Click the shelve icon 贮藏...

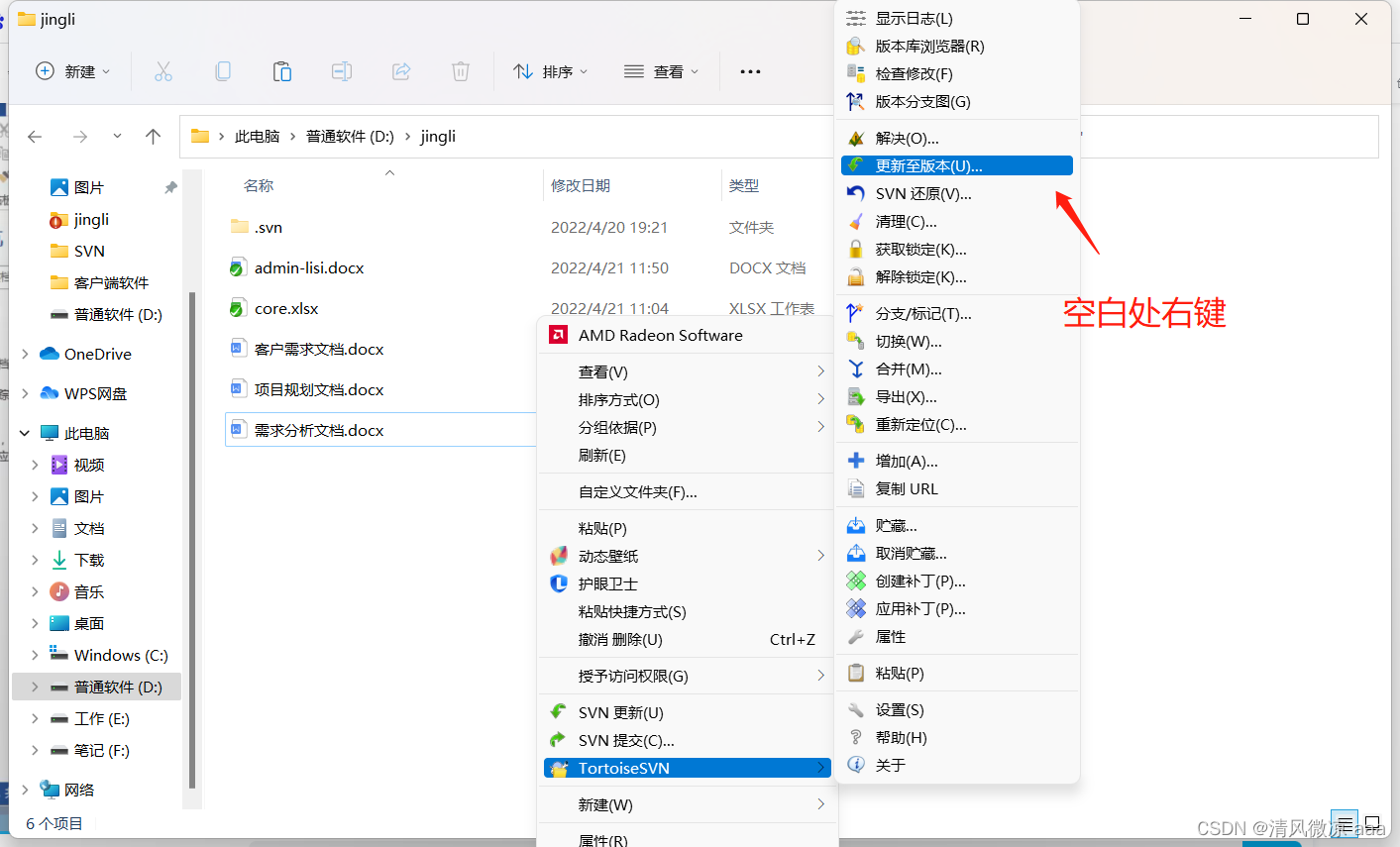click(856, 526)
